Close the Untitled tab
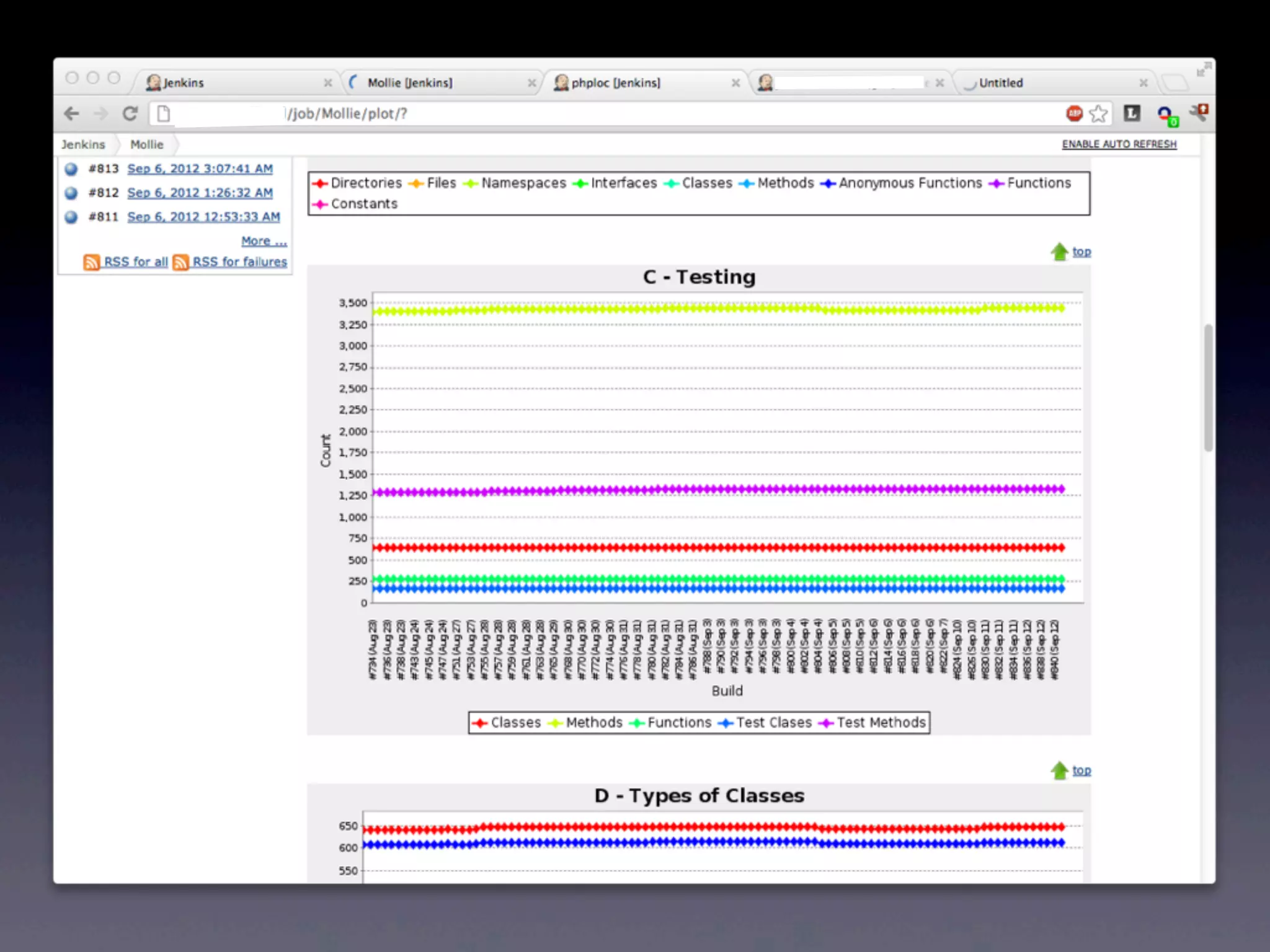This screenshot has height=952, width=1270. (x=1143, y=82)
